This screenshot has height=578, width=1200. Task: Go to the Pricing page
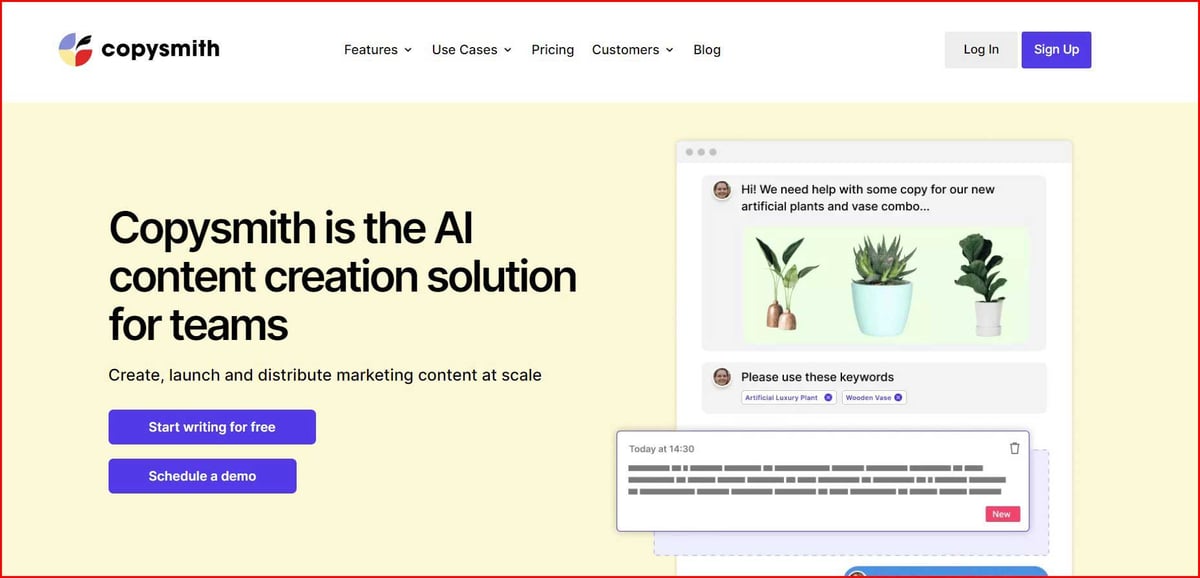pyautogui.click(x=552, y=50)
